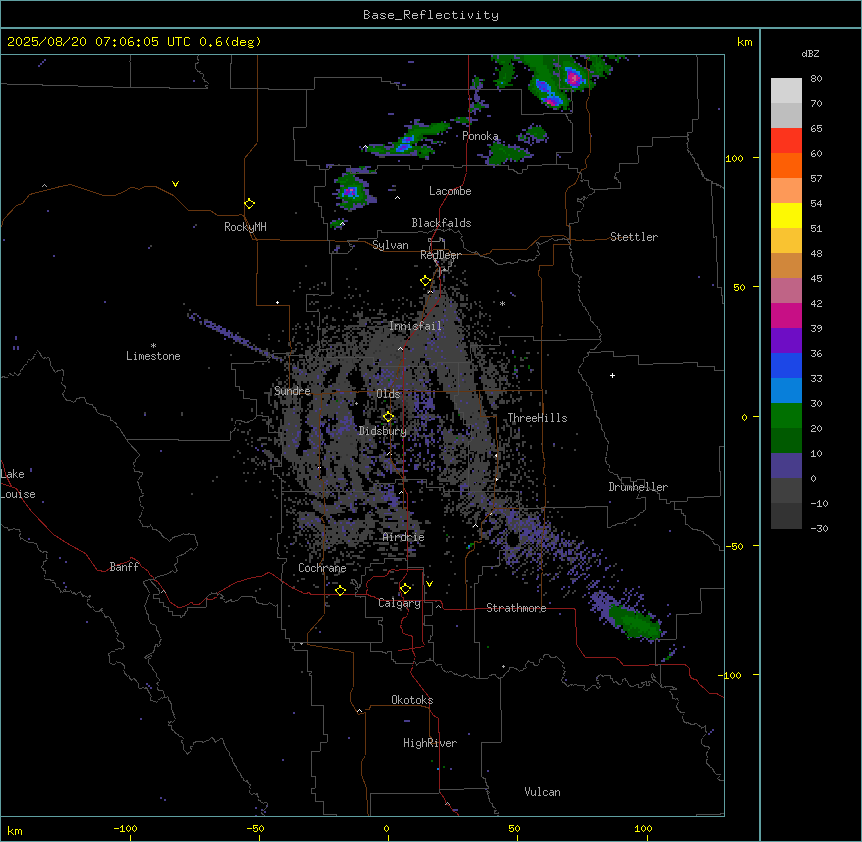
Task: Click the Drumheller label
Action: pyautogui.click(x=638, y=487)
